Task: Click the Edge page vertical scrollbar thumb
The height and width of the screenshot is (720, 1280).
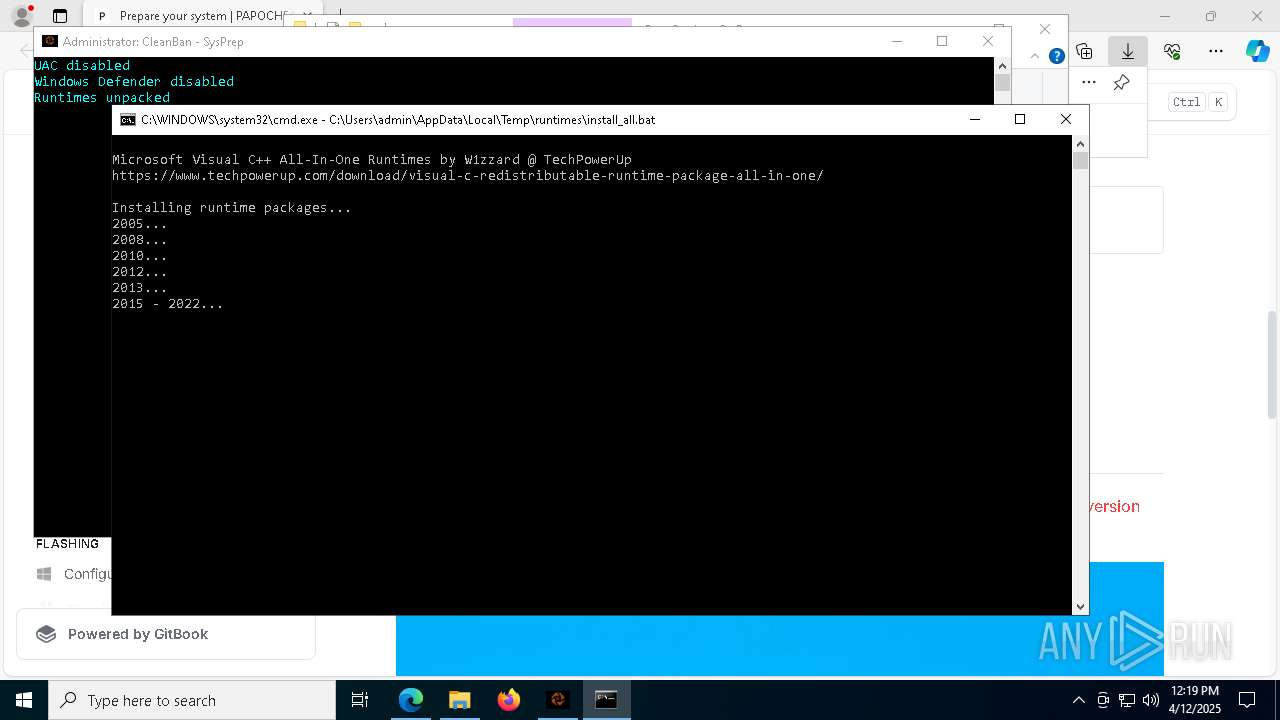Action: pos(1272,364)
